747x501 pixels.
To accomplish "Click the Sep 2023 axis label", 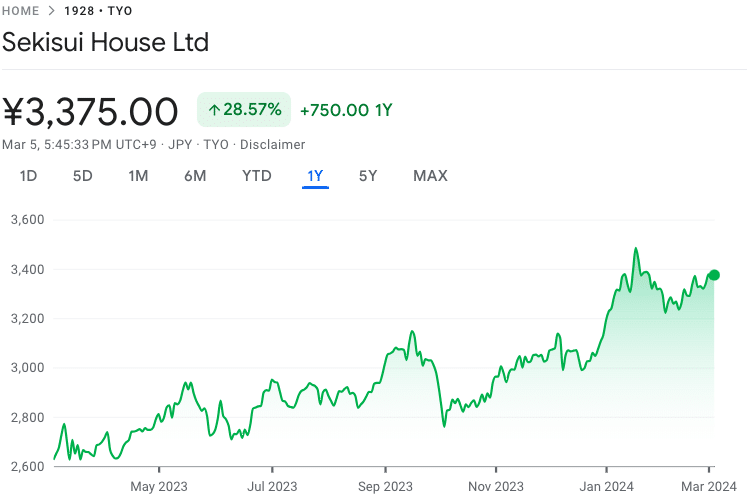I will (x=385, y=486).
